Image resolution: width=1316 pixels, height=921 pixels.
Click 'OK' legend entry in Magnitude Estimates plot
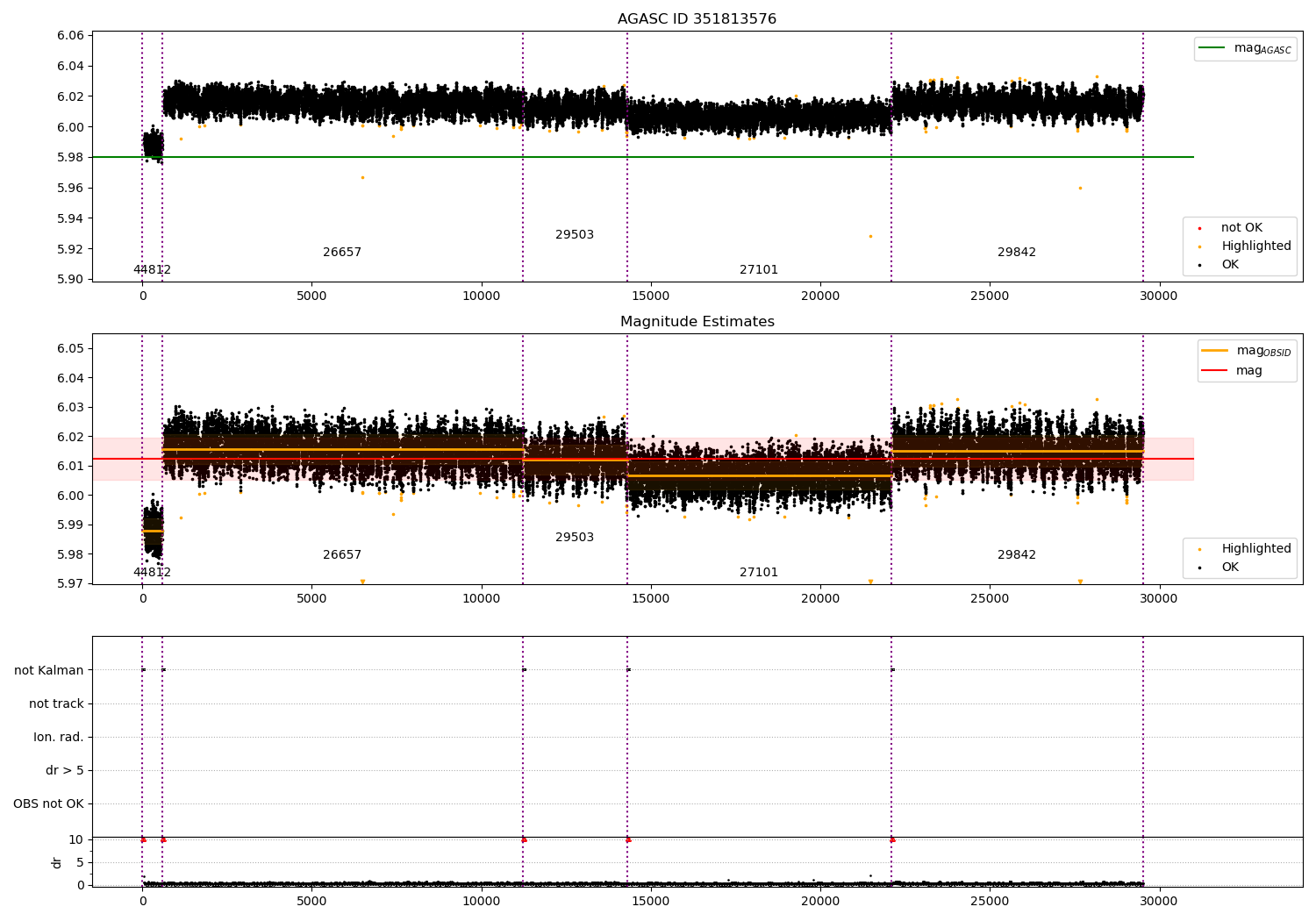pyautogui.click(x=1230, y=568)
